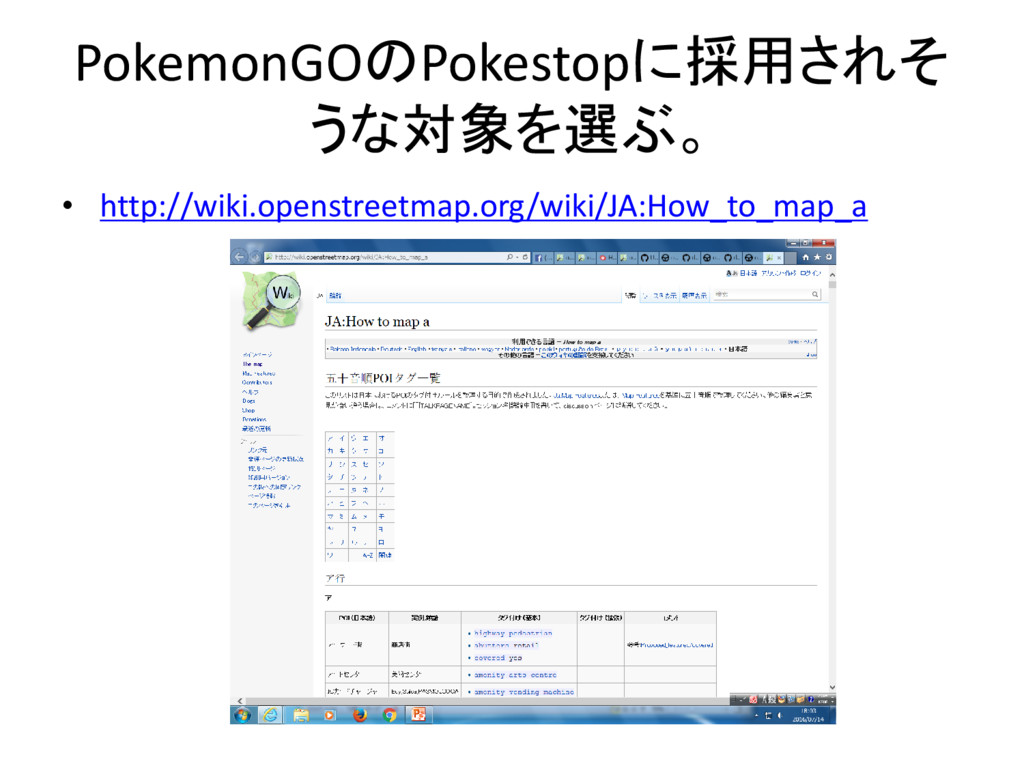Click the Internet Explorer taskbar icon
The width and height of the screenshot is (1024, 768).
click(x=270, y=715)
